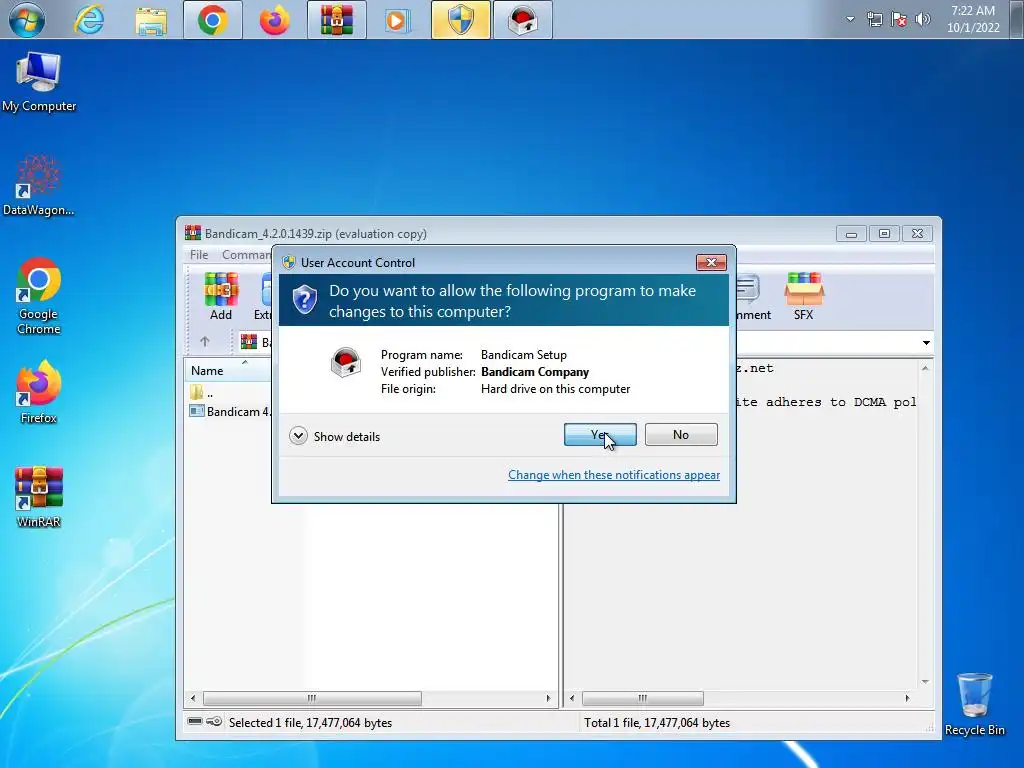Select the Bandicam 4 file row

pos(230,411)
